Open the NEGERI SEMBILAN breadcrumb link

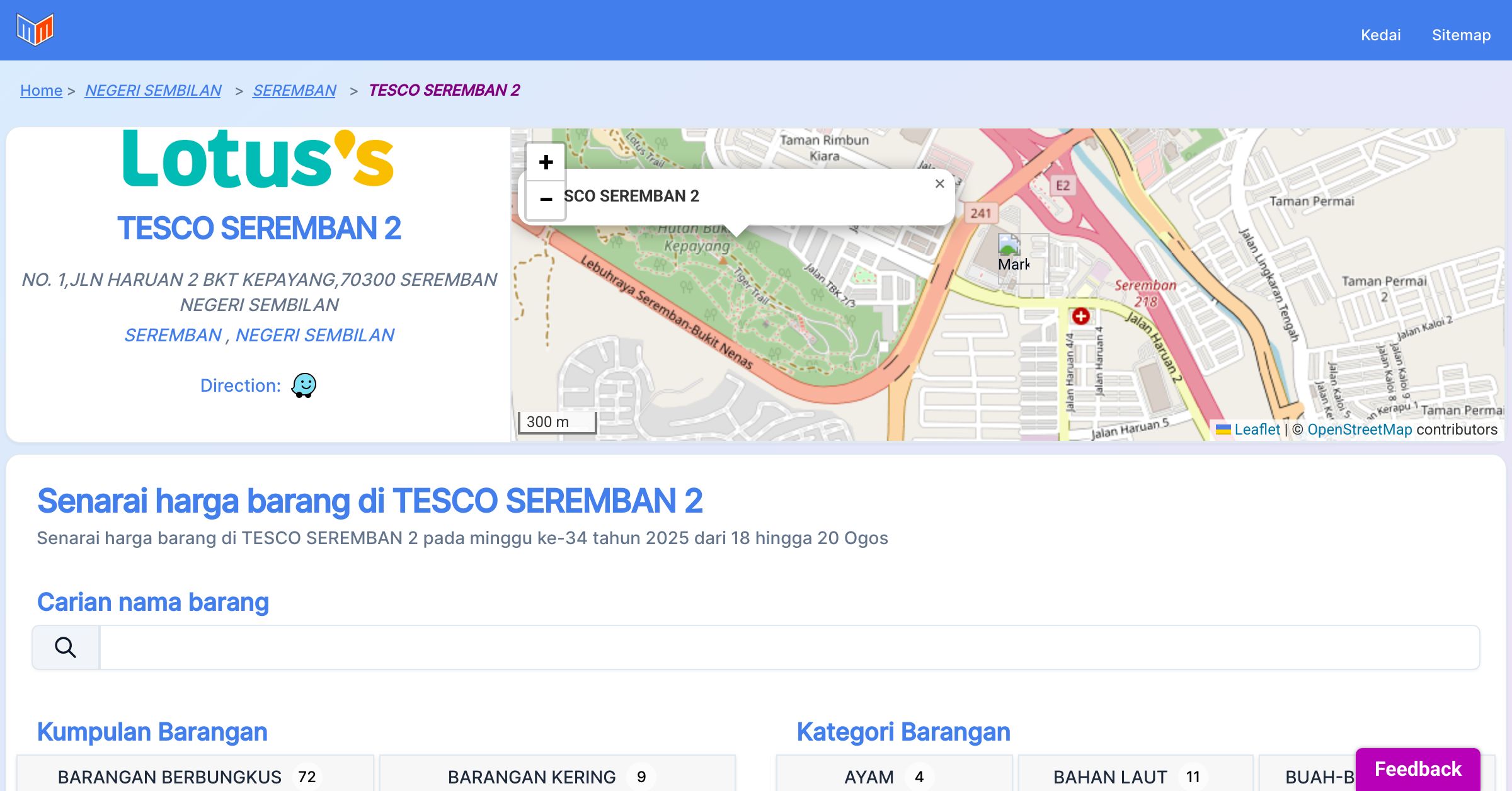tap(153, 90)
